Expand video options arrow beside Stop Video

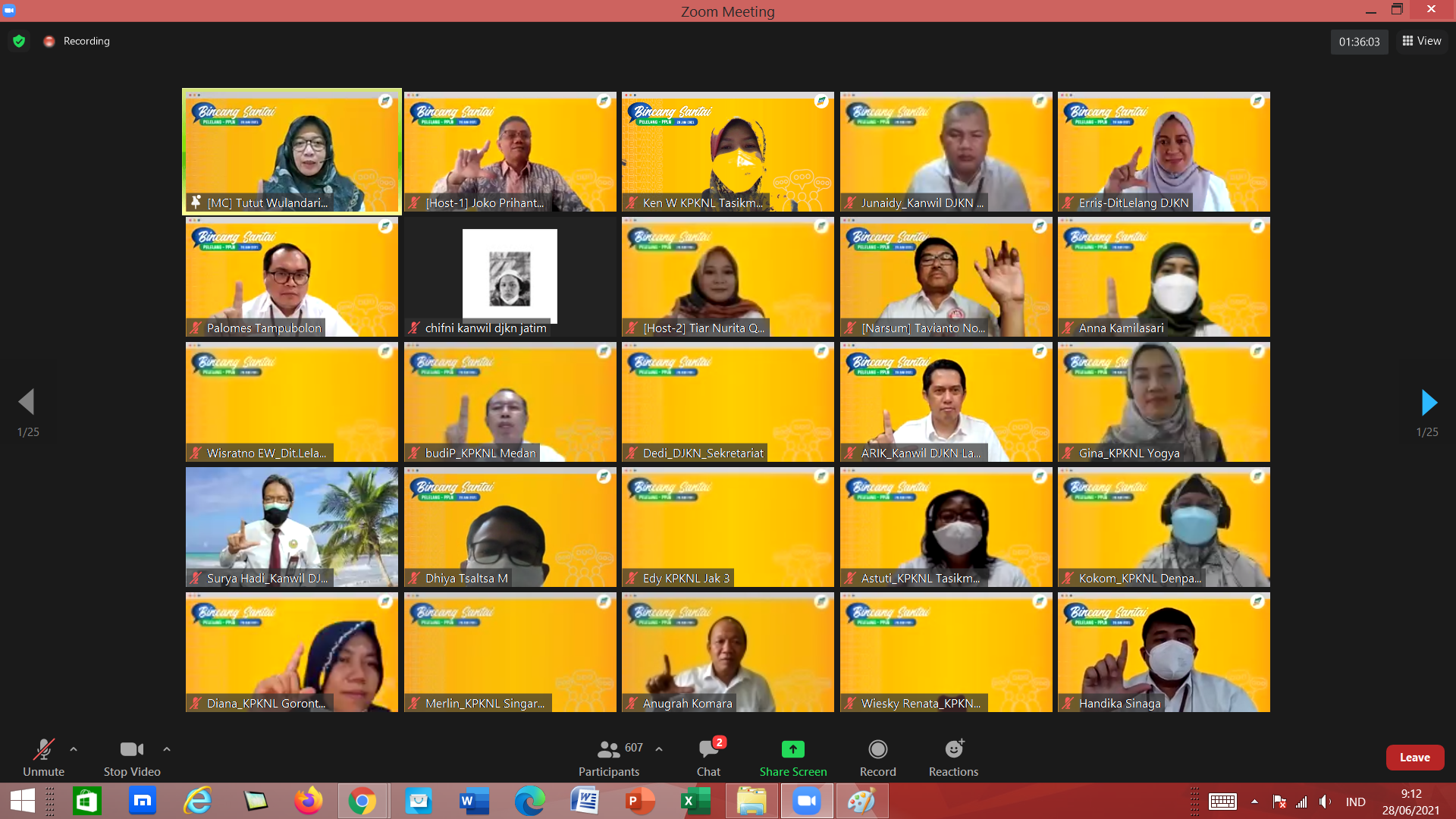tap(167, 749)
